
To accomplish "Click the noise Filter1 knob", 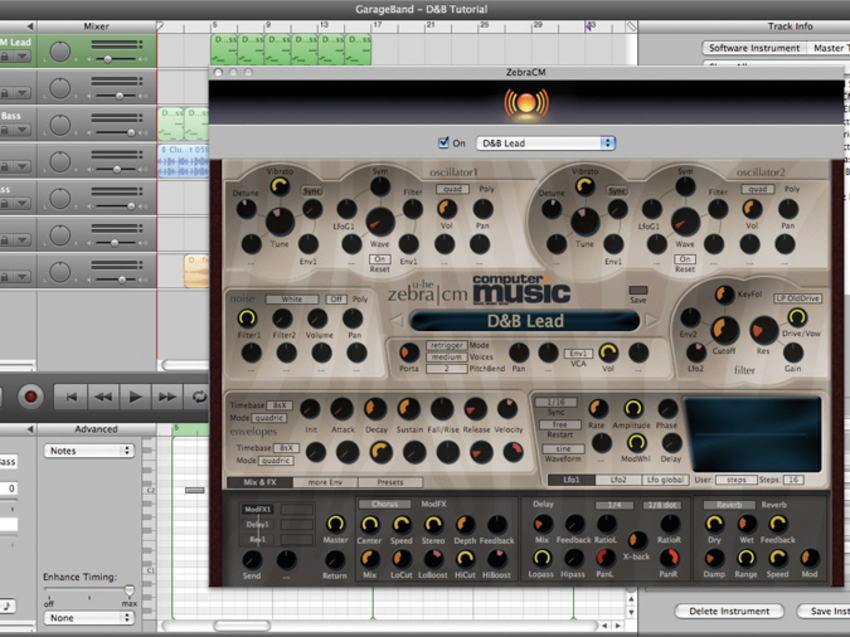I will coord(247,318).
